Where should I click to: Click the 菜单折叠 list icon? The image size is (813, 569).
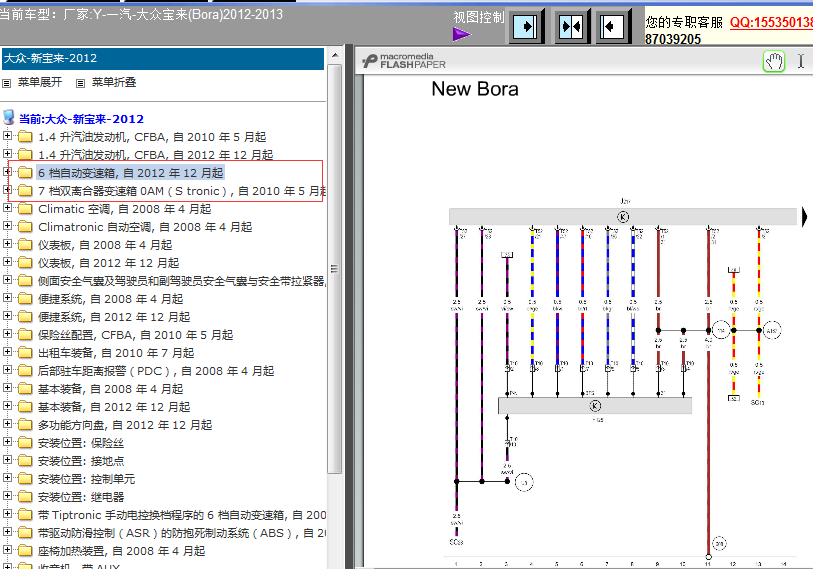[x=80, y=83]
